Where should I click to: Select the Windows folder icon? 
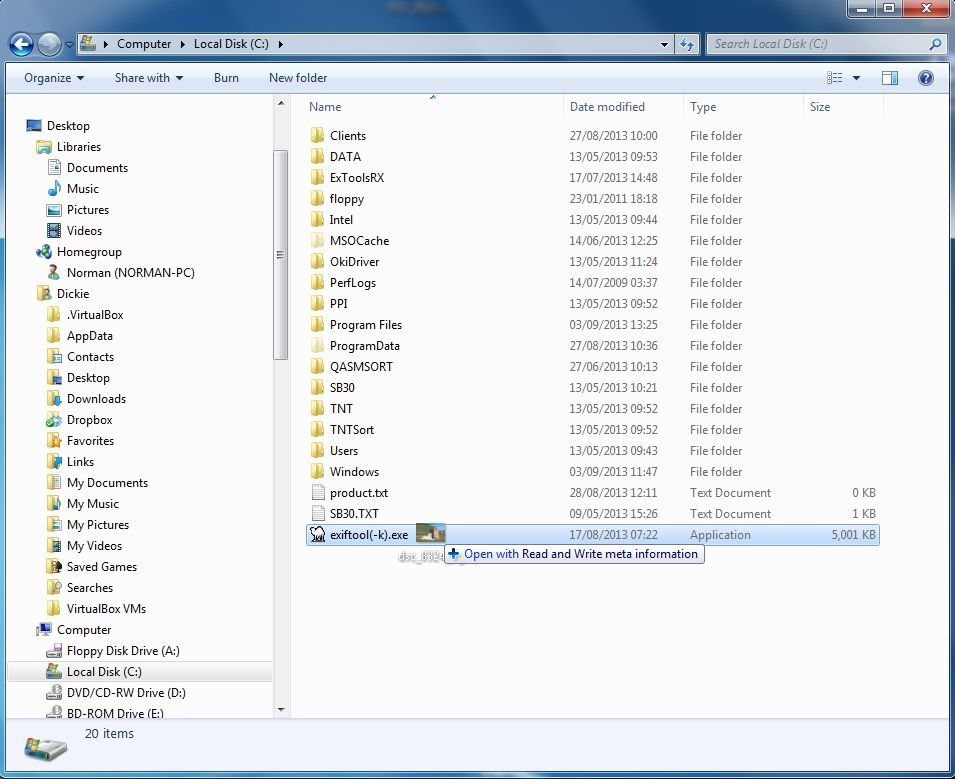point(317,471)
